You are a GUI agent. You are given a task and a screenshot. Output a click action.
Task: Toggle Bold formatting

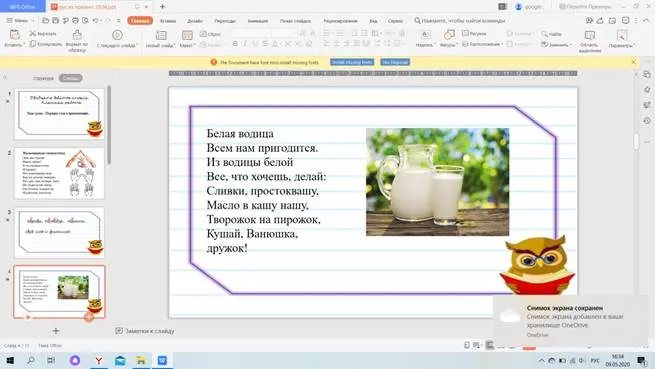tap(235, 44)
